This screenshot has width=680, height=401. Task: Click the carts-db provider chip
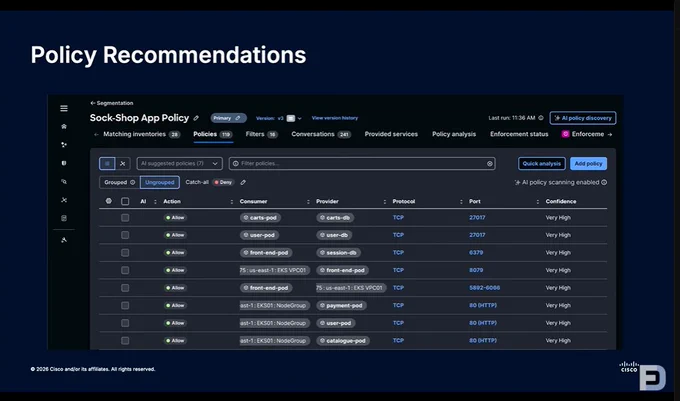click(335, 218)
